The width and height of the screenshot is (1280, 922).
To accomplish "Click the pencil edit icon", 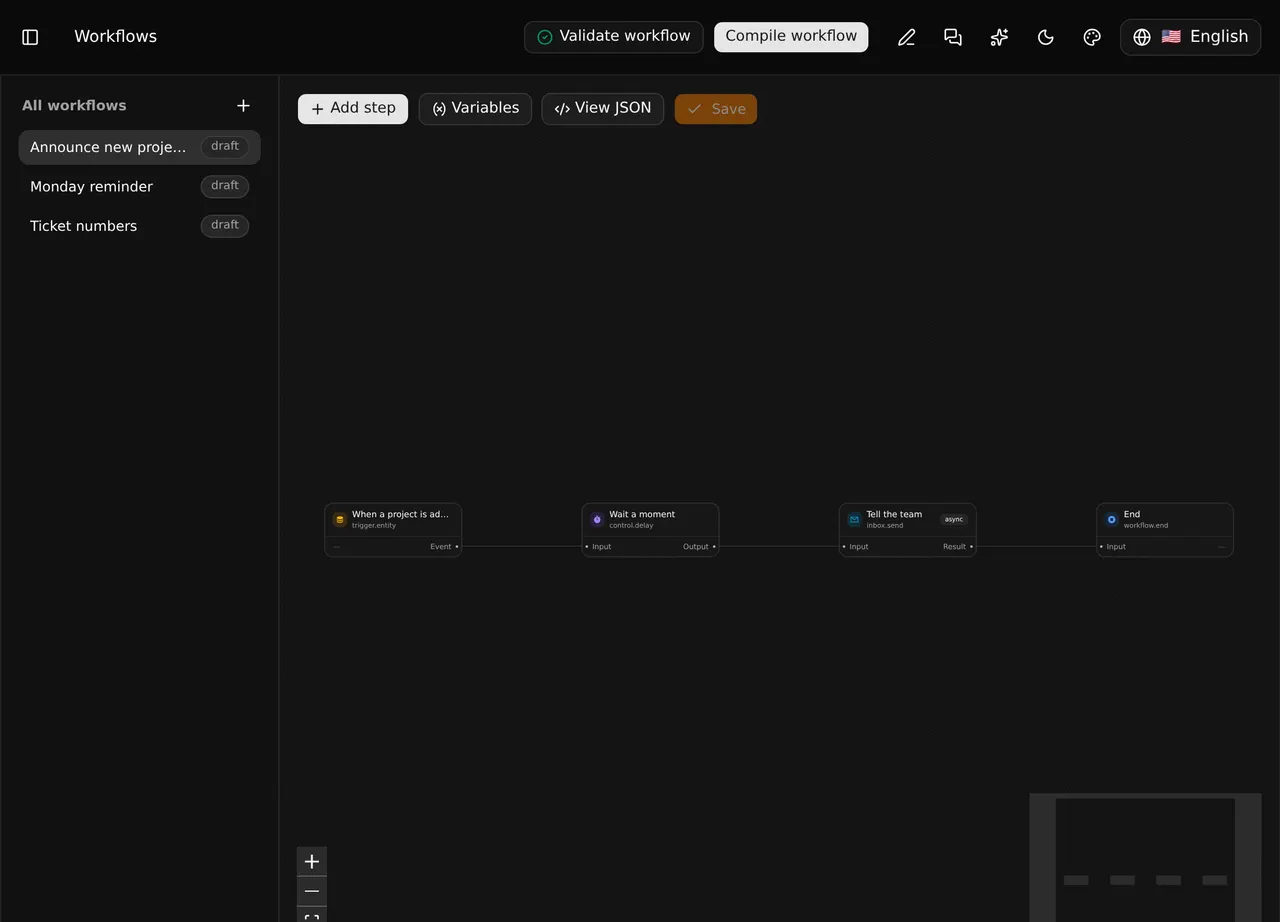I will tap(907, 37).
